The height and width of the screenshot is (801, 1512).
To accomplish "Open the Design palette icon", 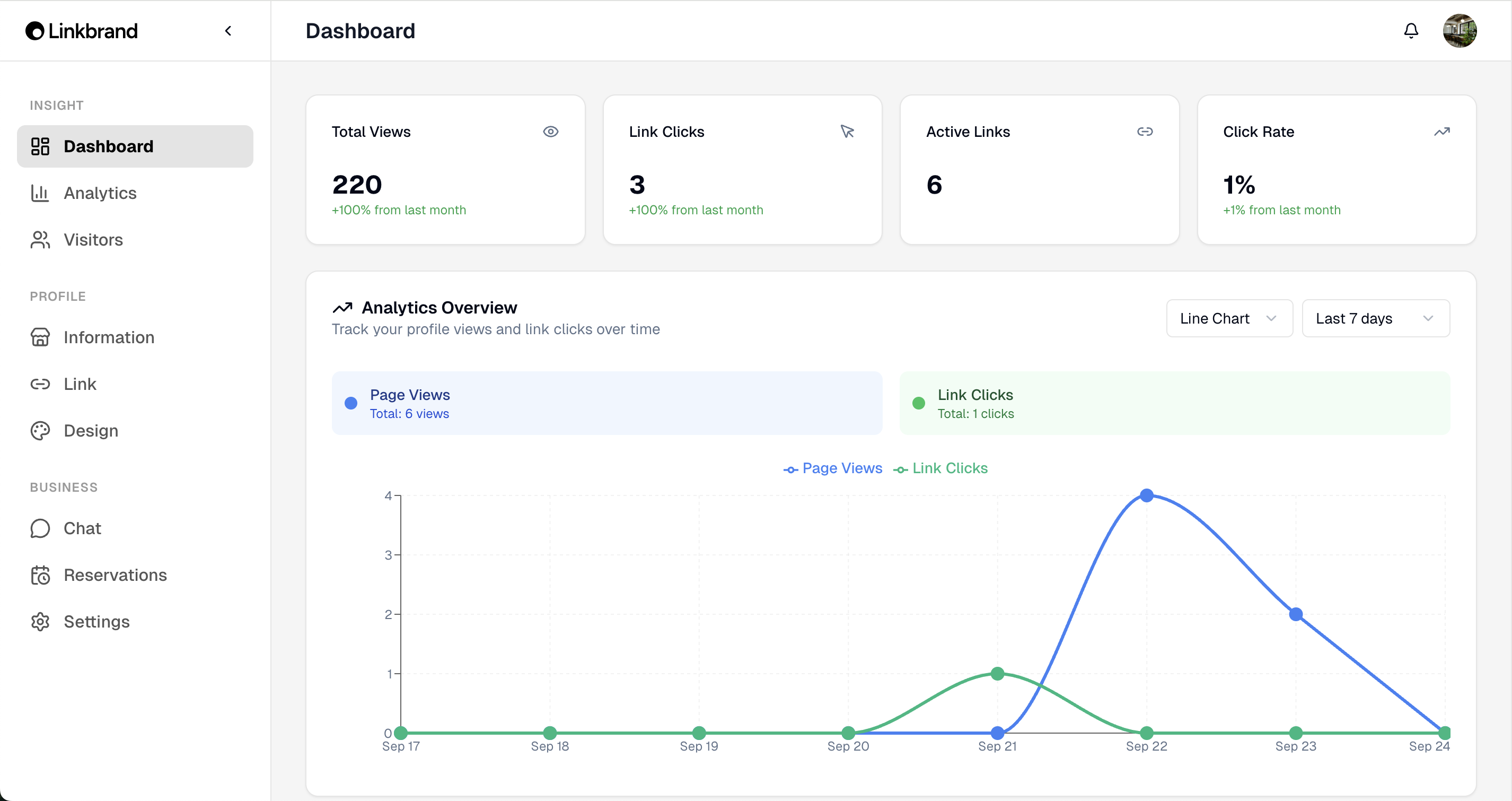I will pos(39,430).
